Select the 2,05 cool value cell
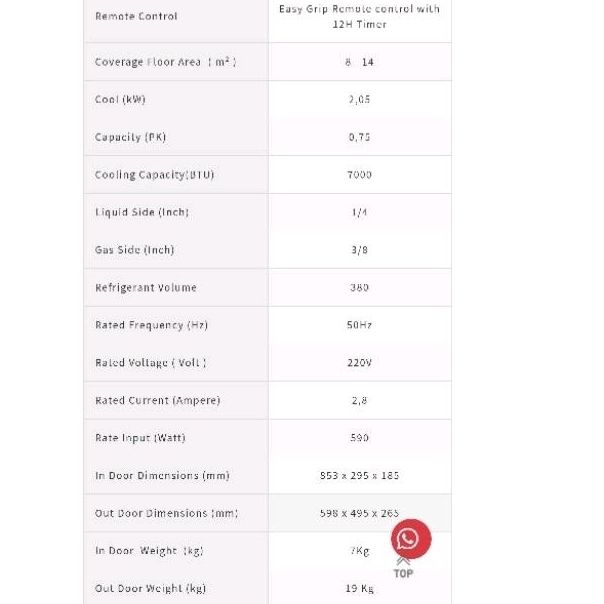Viewport: 604px width, 604px height. (359, 99)
